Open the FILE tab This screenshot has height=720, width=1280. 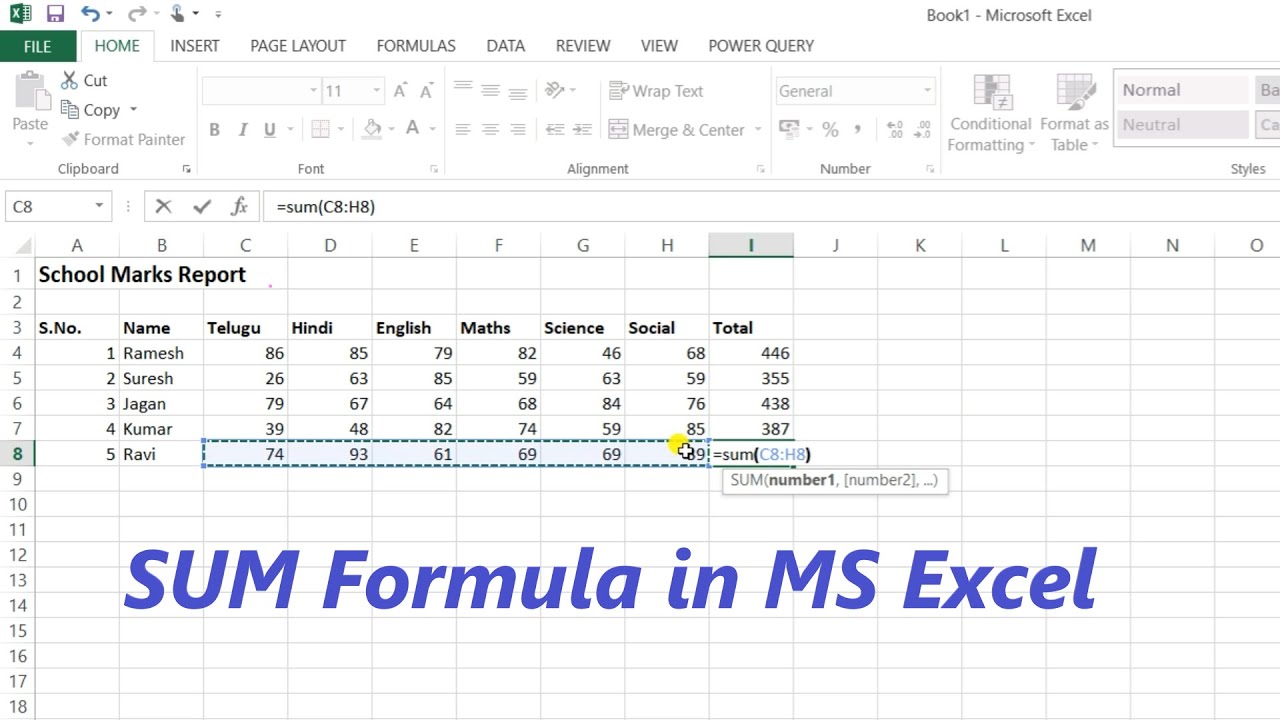[x=37, y=46]
